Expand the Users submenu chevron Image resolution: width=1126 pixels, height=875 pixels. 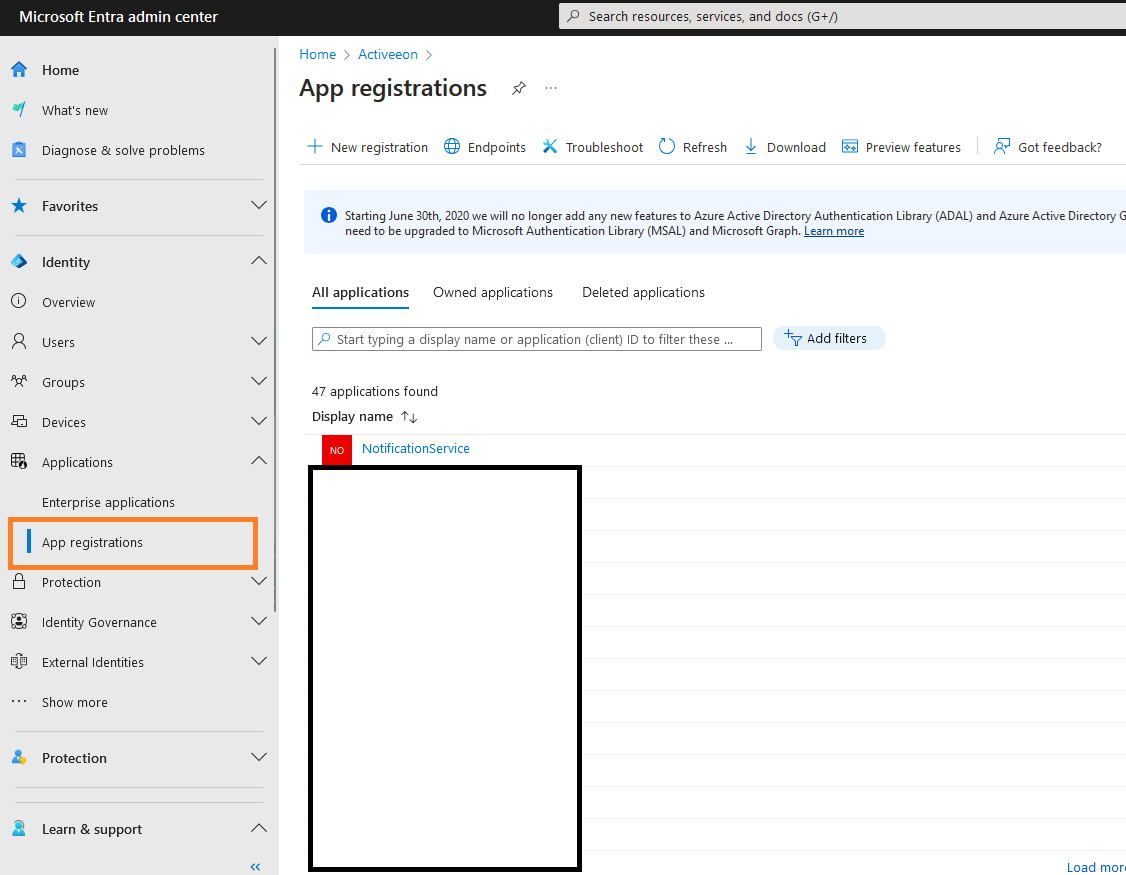(x=259, y=341)
